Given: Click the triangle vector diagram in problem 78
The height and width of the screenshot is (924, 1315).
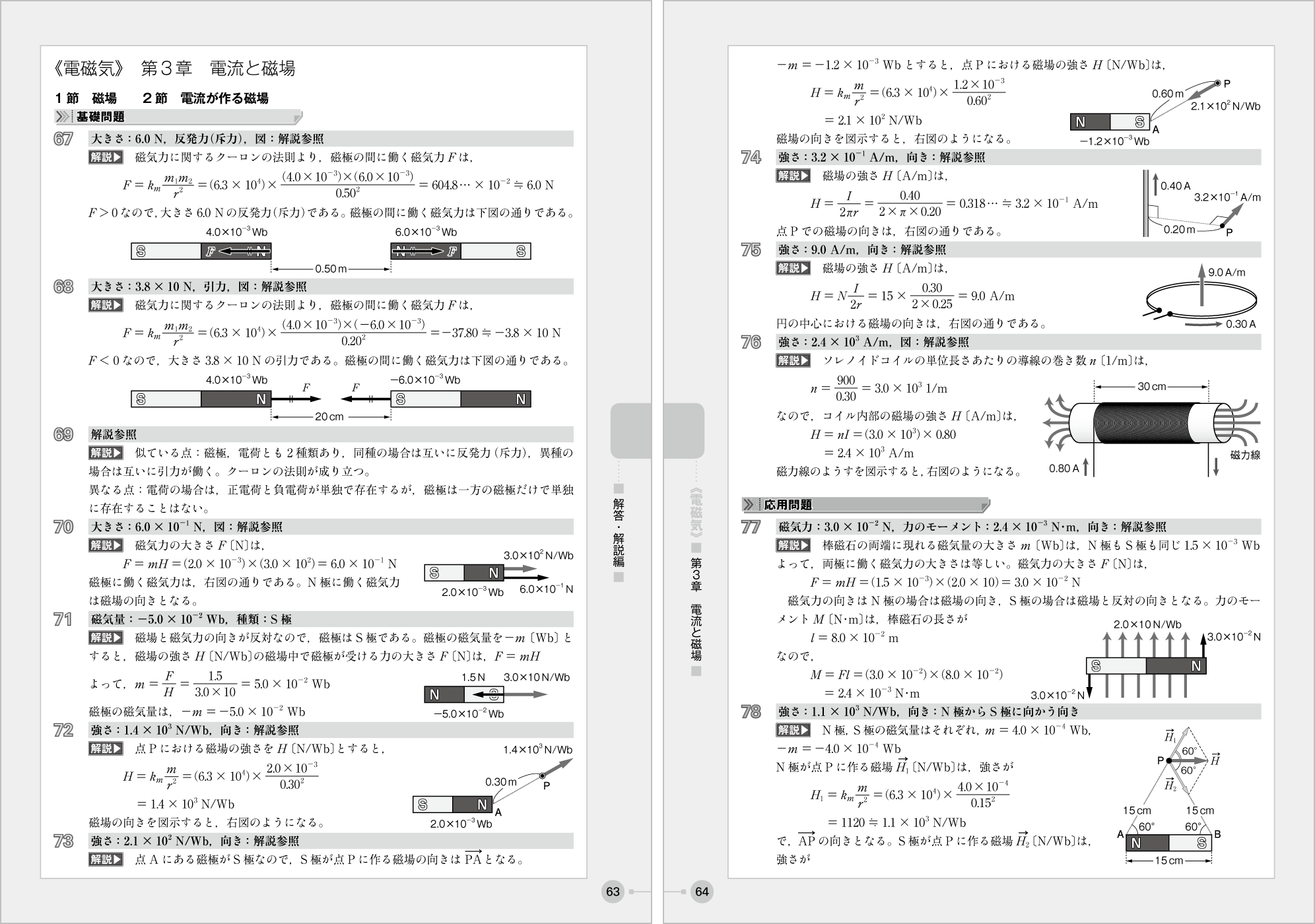Looking at the screenshot, I should (x=1170, y=795).
